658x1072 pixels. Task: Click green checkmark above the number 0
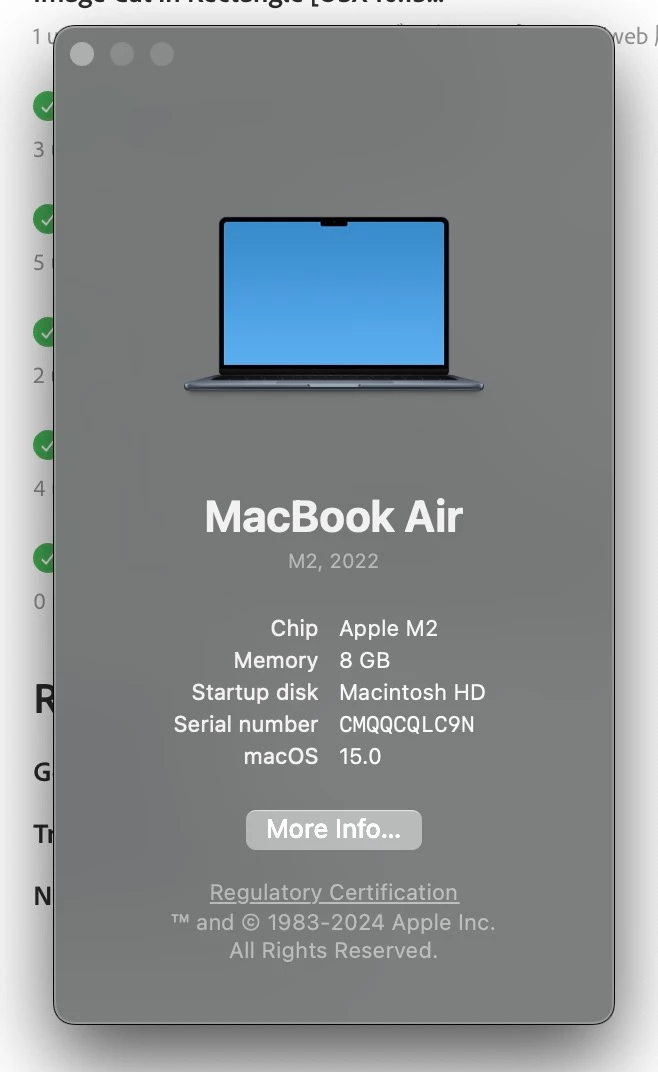44,558
